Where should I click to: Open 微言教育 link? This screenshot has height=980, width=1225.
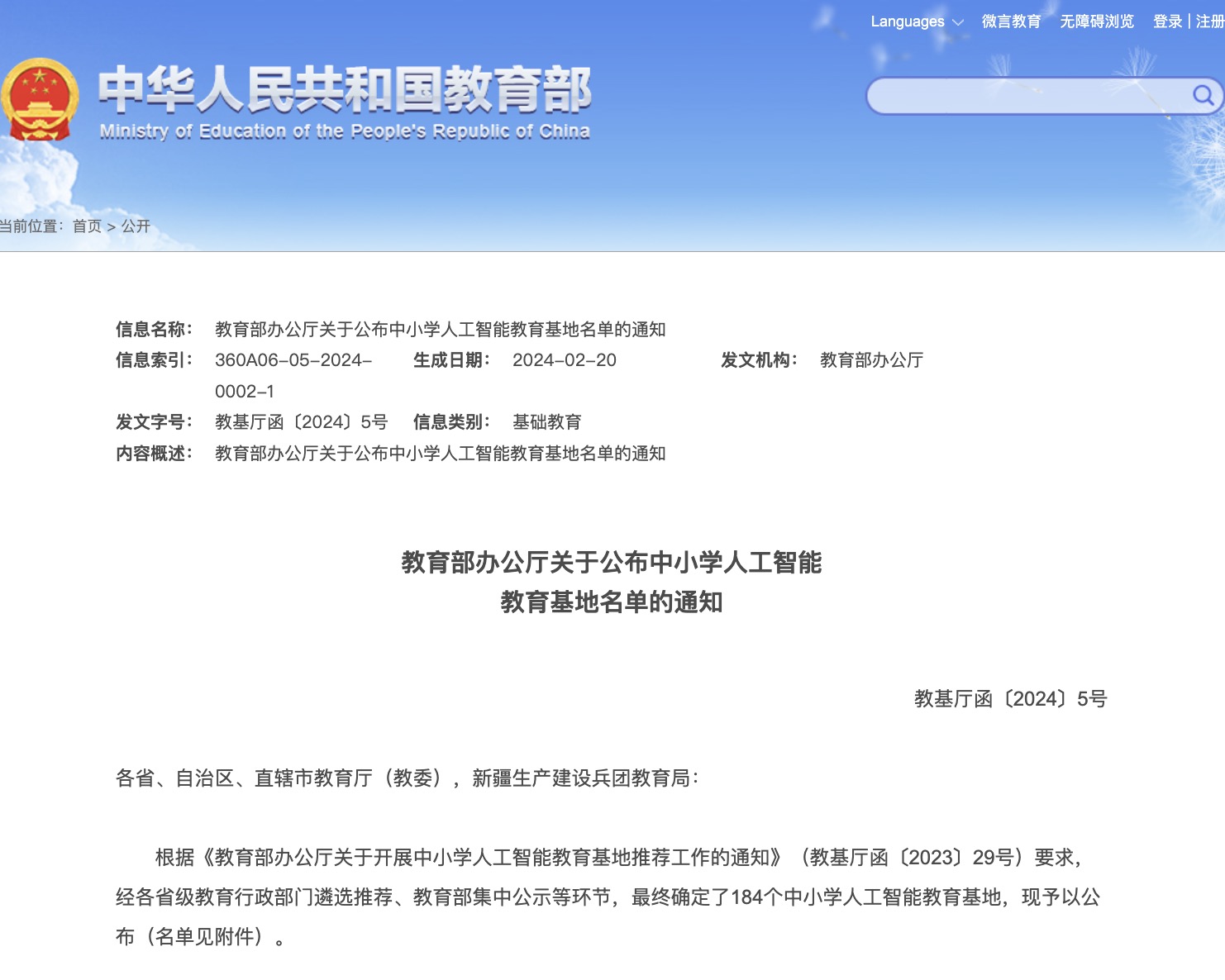1011,21
